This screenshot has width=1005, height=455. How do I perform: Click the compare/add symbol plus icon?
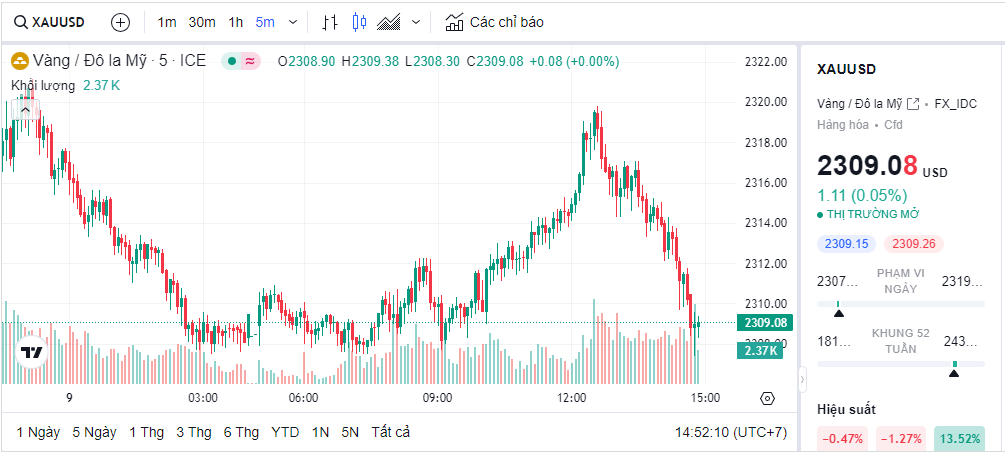pyautogui.click(x=120, y=22)
